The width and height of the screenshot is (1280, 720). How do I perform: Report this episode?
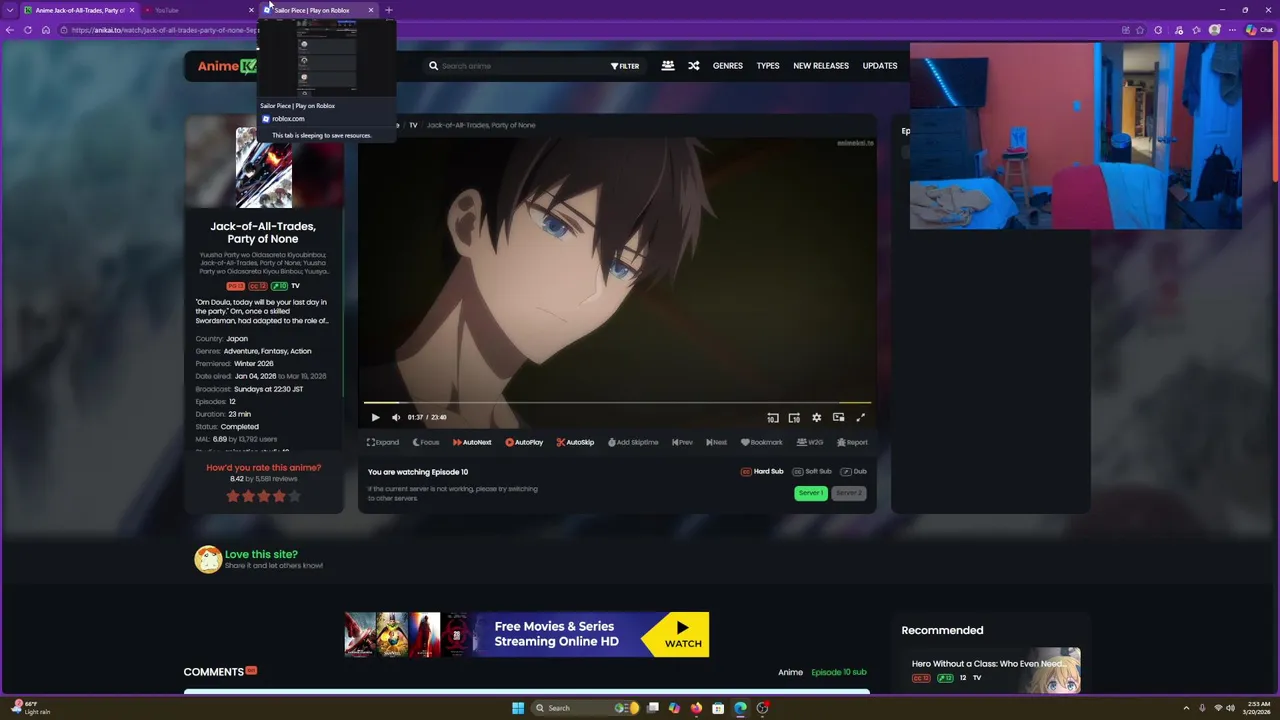pos(852,442)
